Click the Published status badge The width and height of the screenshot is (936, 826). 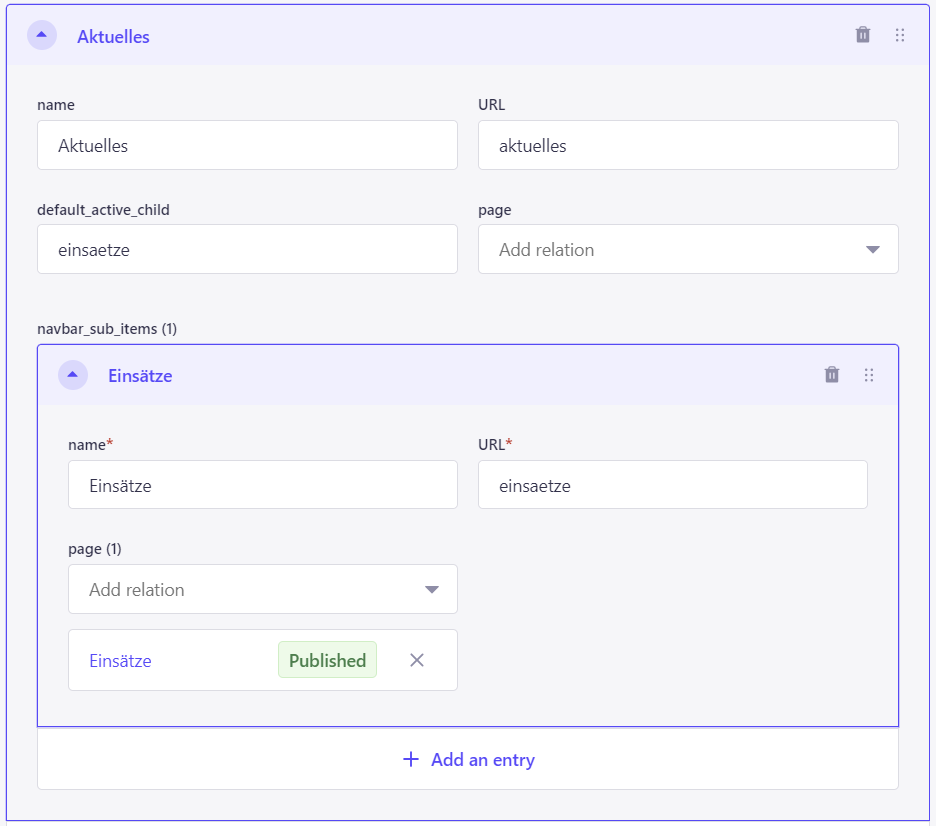coord(327,660)
